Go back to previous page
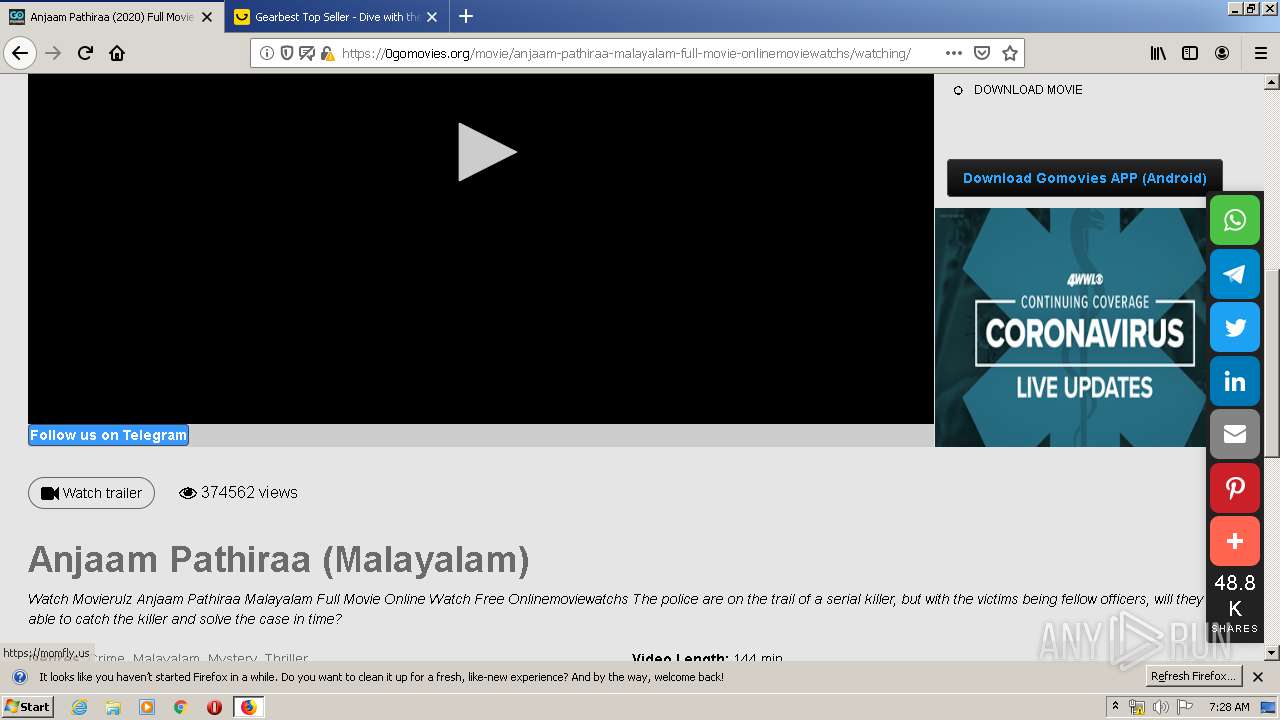Screen dimensions: 1280x720 click(x=20, y=53)
